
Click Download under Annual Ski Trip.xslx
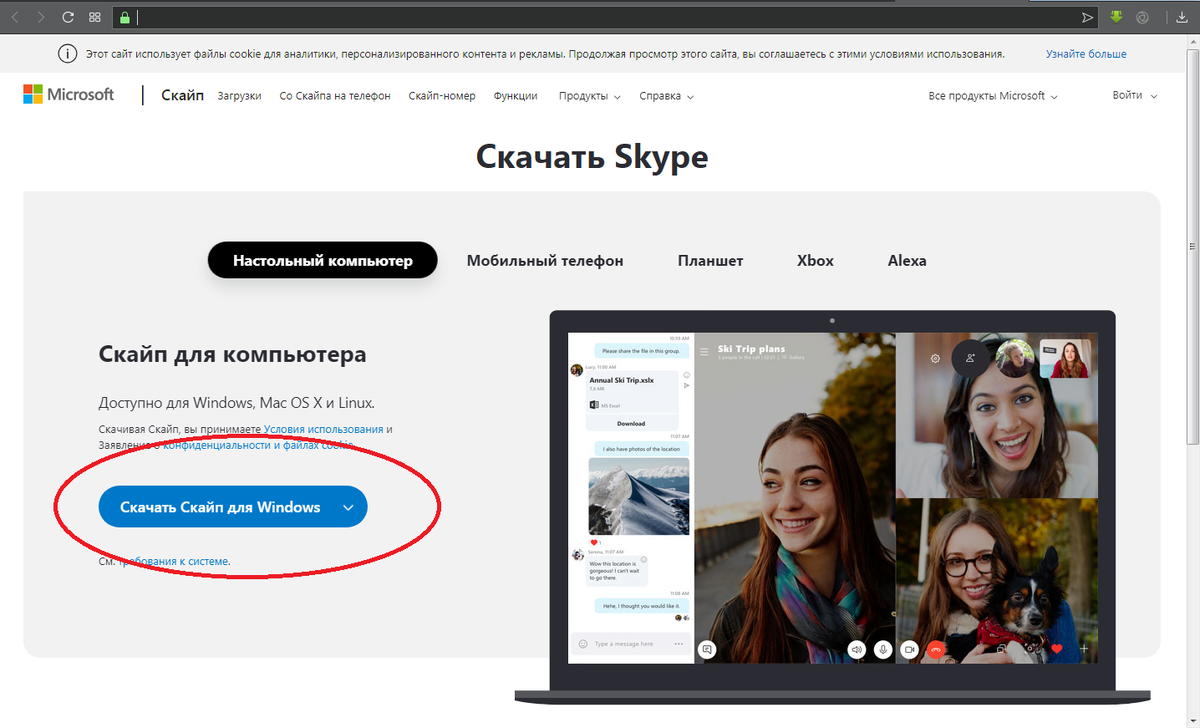631,423
